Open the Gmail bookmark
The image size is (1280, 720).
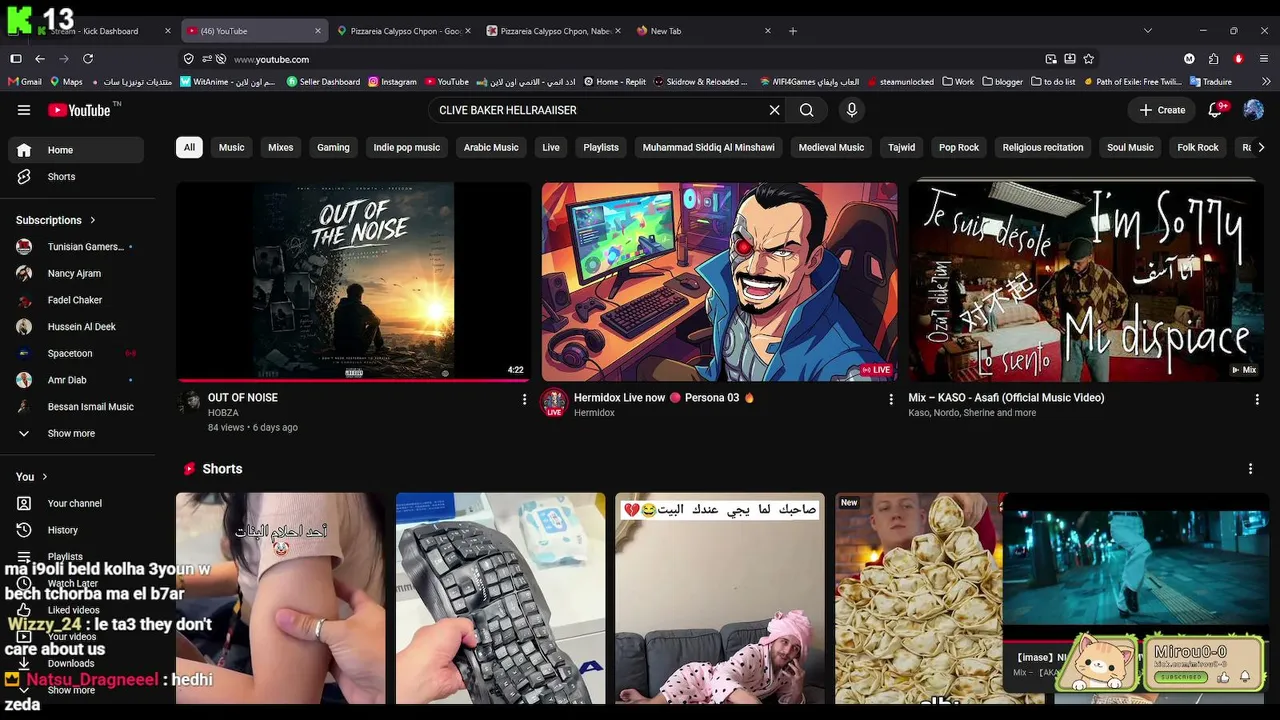(25, 82)
